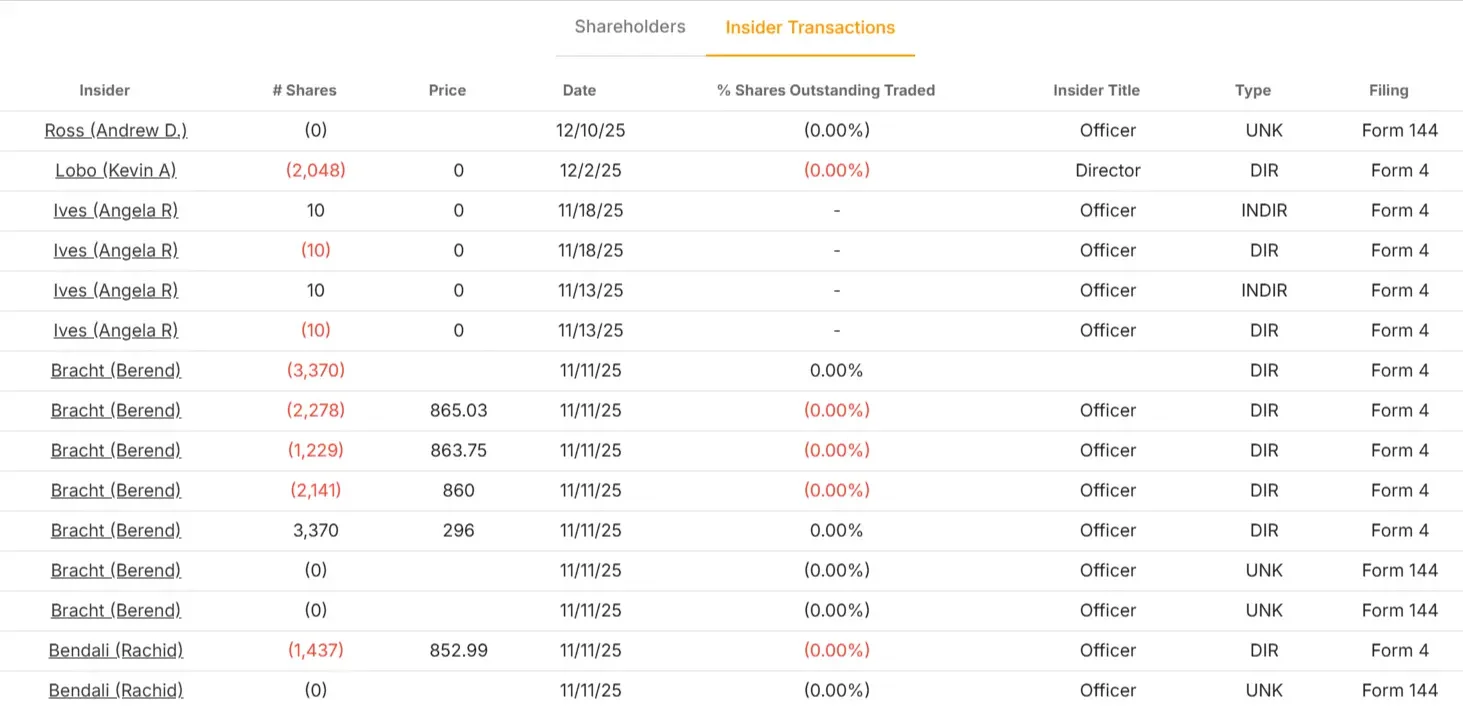Click the Date column header

[x=579, y=90]
